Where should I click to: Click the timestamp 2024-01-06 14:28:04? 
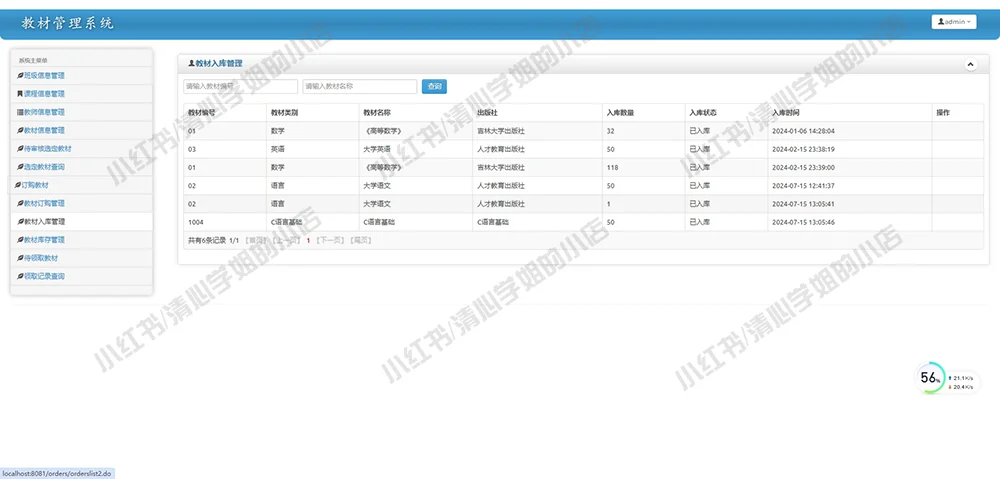tap(803, 131)
